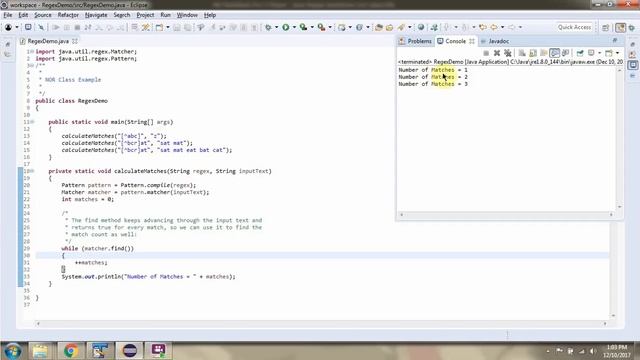Click the grey Terminate square in console toolbar
The image size is (640, 360).
click(x=486, y=53)
